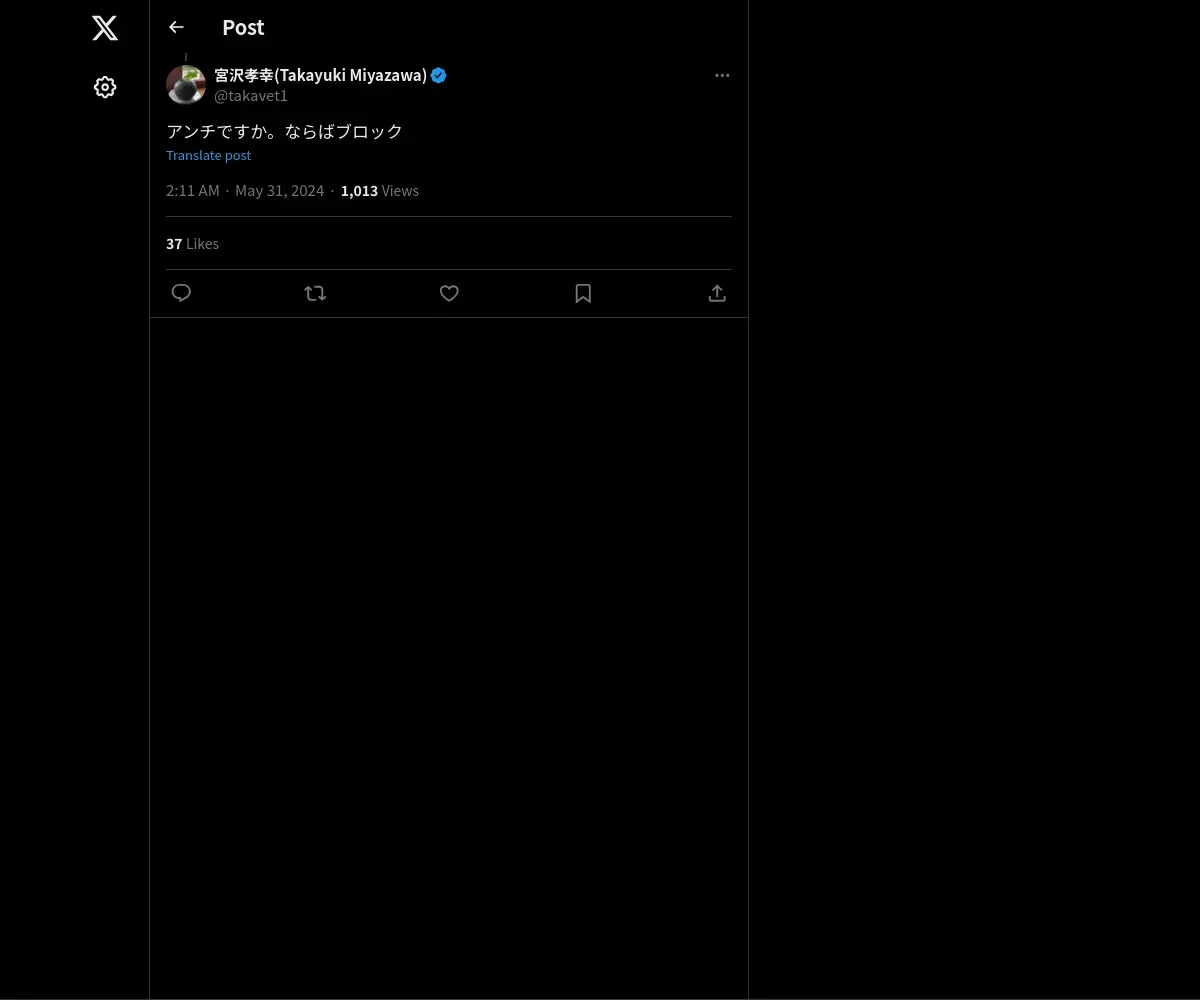Open the settings gear in the sidebar

click(x=105, y=87)
